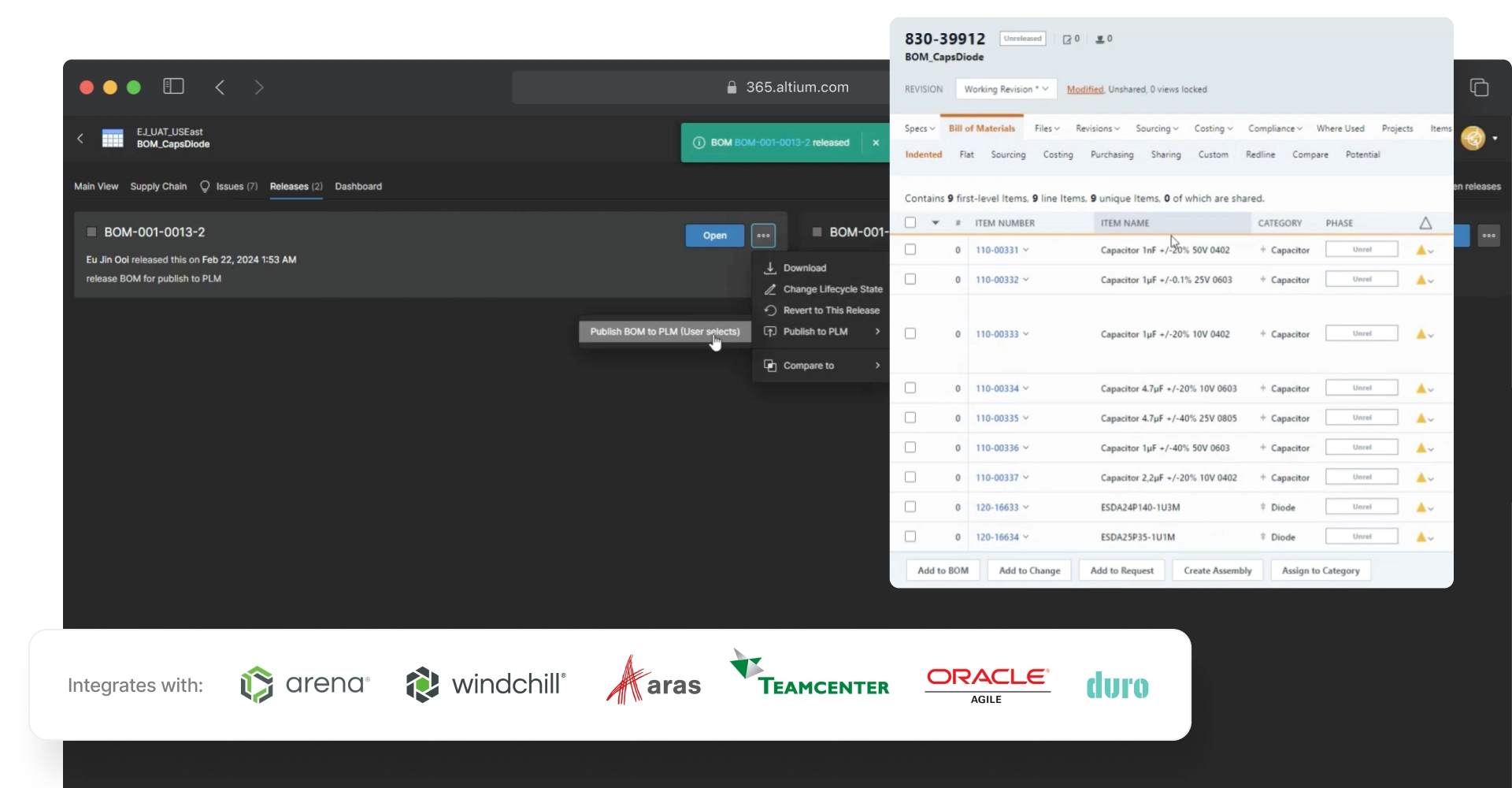Click the browser tabs overview icon
This screenshot has height=788, width=1512.
(1479, 87)
